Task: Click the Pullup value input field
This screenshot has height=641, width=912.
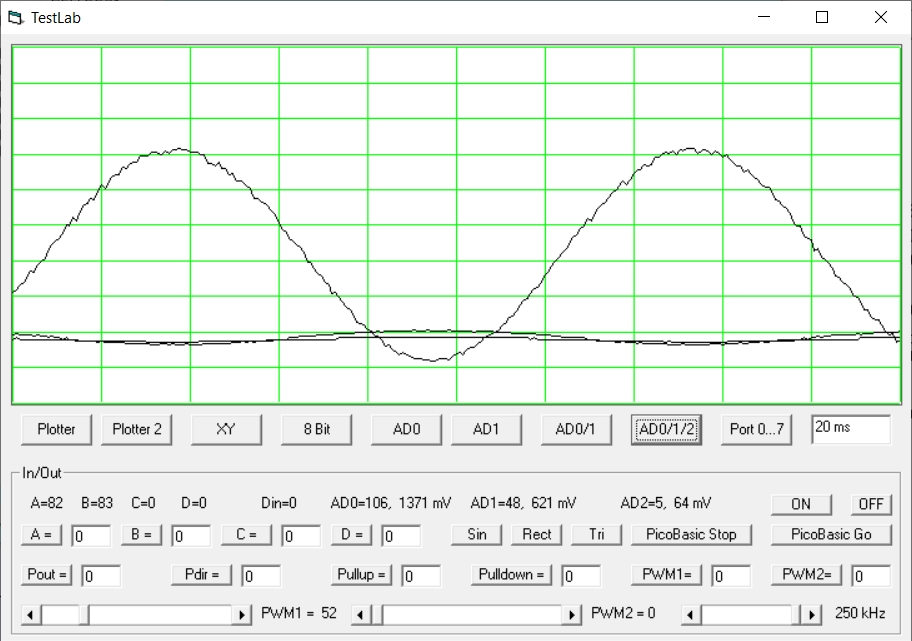Action: tap(421, 576)
